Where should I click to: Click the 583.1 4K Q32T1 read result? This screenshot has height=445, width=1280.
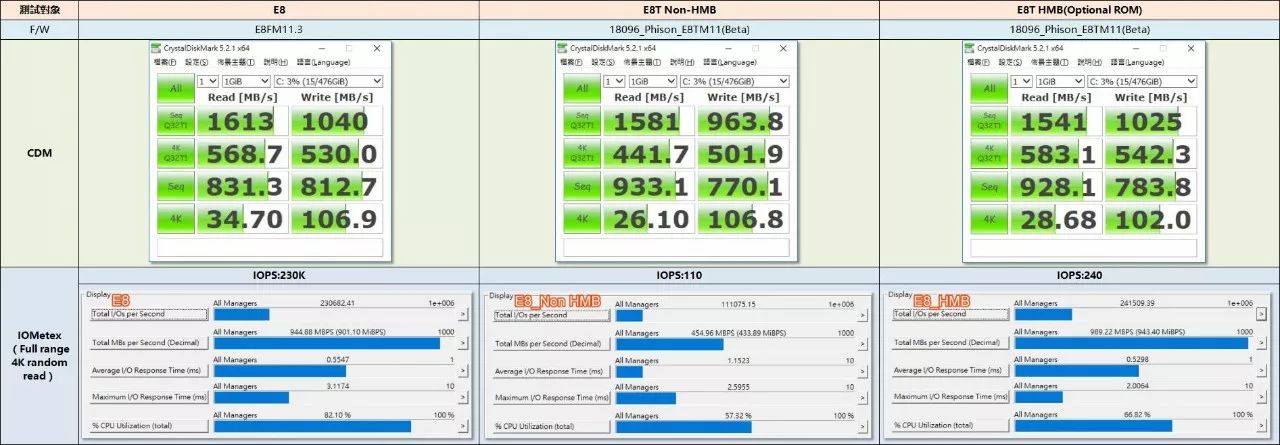point(1055,153)
